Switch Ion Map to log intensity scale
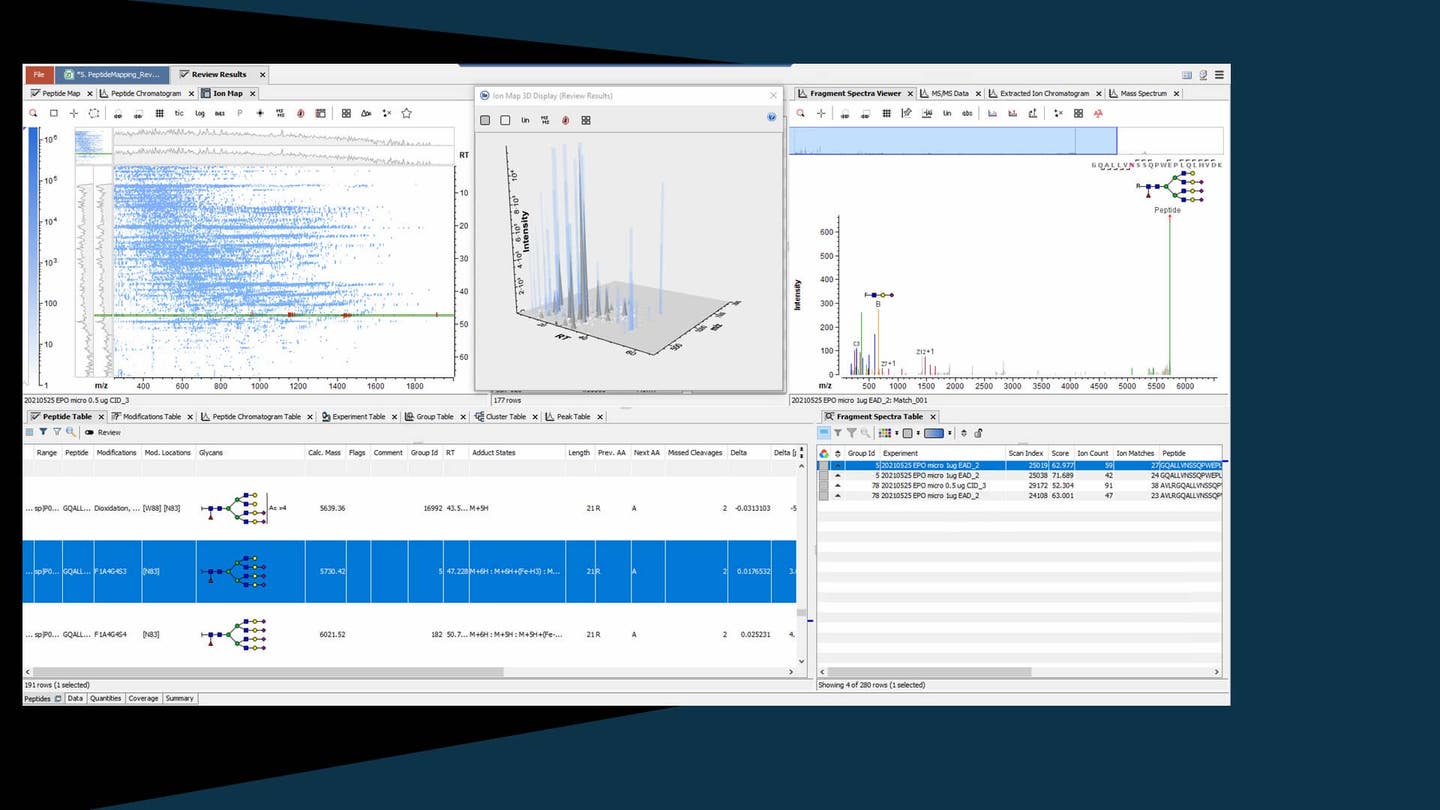The width and height of the screenshot is (1440, 810). 200,113
